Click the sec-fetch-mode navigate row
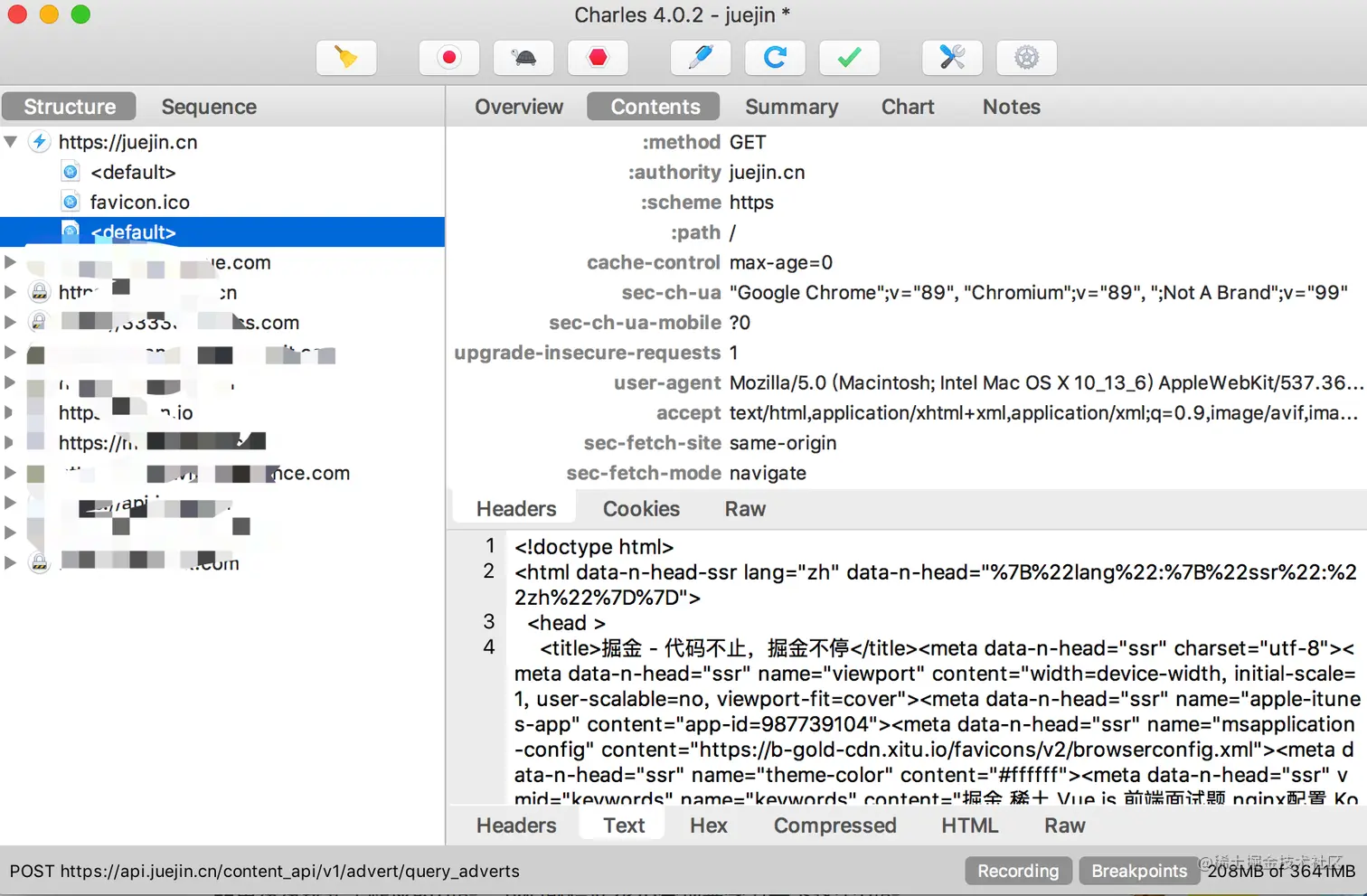The width and height of the screenshot is (1367, 896). coord(907,473)
